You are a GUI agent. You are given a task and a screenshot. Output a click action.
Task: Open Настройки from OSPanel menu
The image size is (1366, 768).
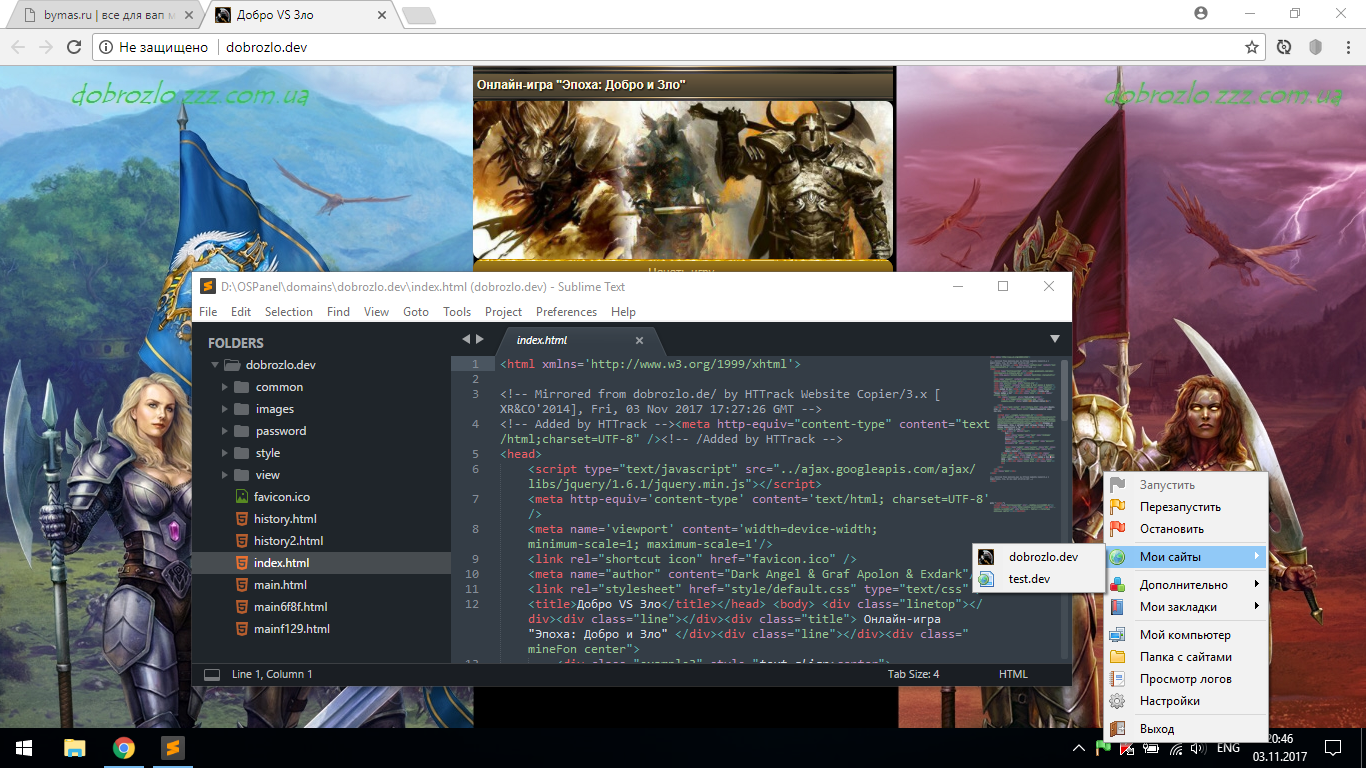(1186, 701)
